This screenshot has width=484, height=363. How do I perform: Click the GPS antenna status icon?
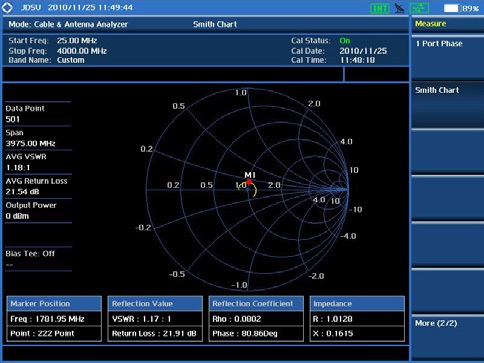[x=399, y=8]
